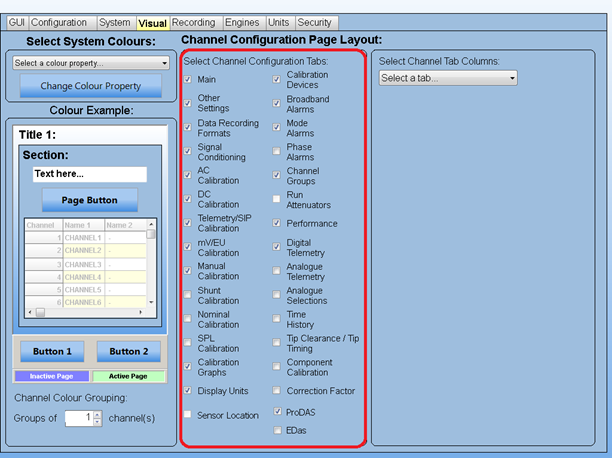This screenshot has width=612, height=458.
Task: Enable the Phase Alarms checkbox
Action: click(277, 151)
